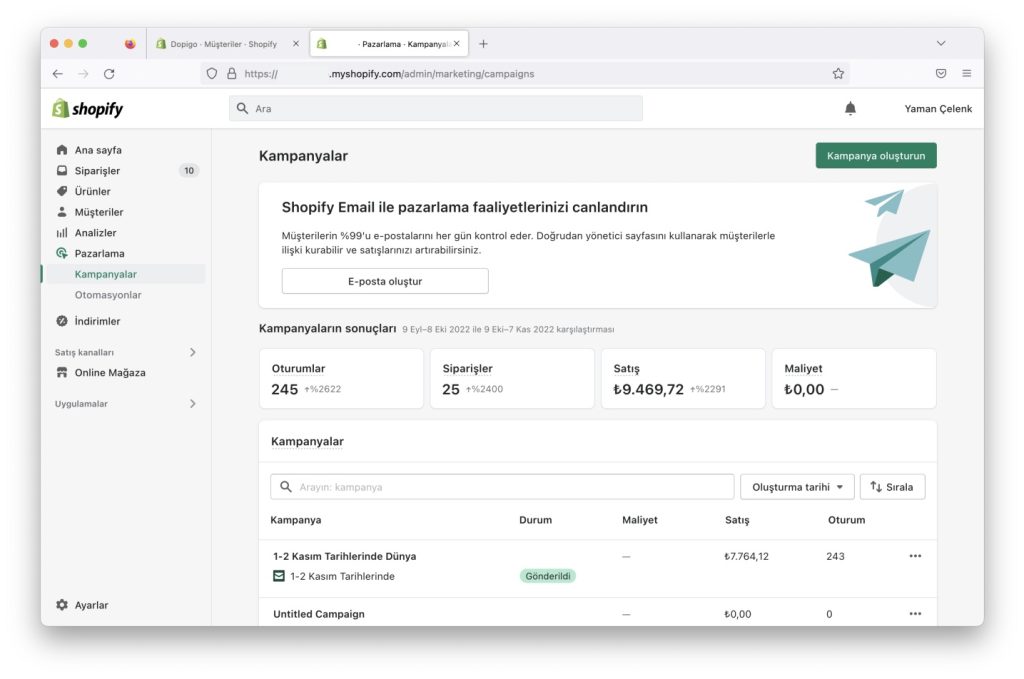Open Siparişler in sidebar
The width and height of the screenshot is (1024, 679).
[x=97, y=170]
